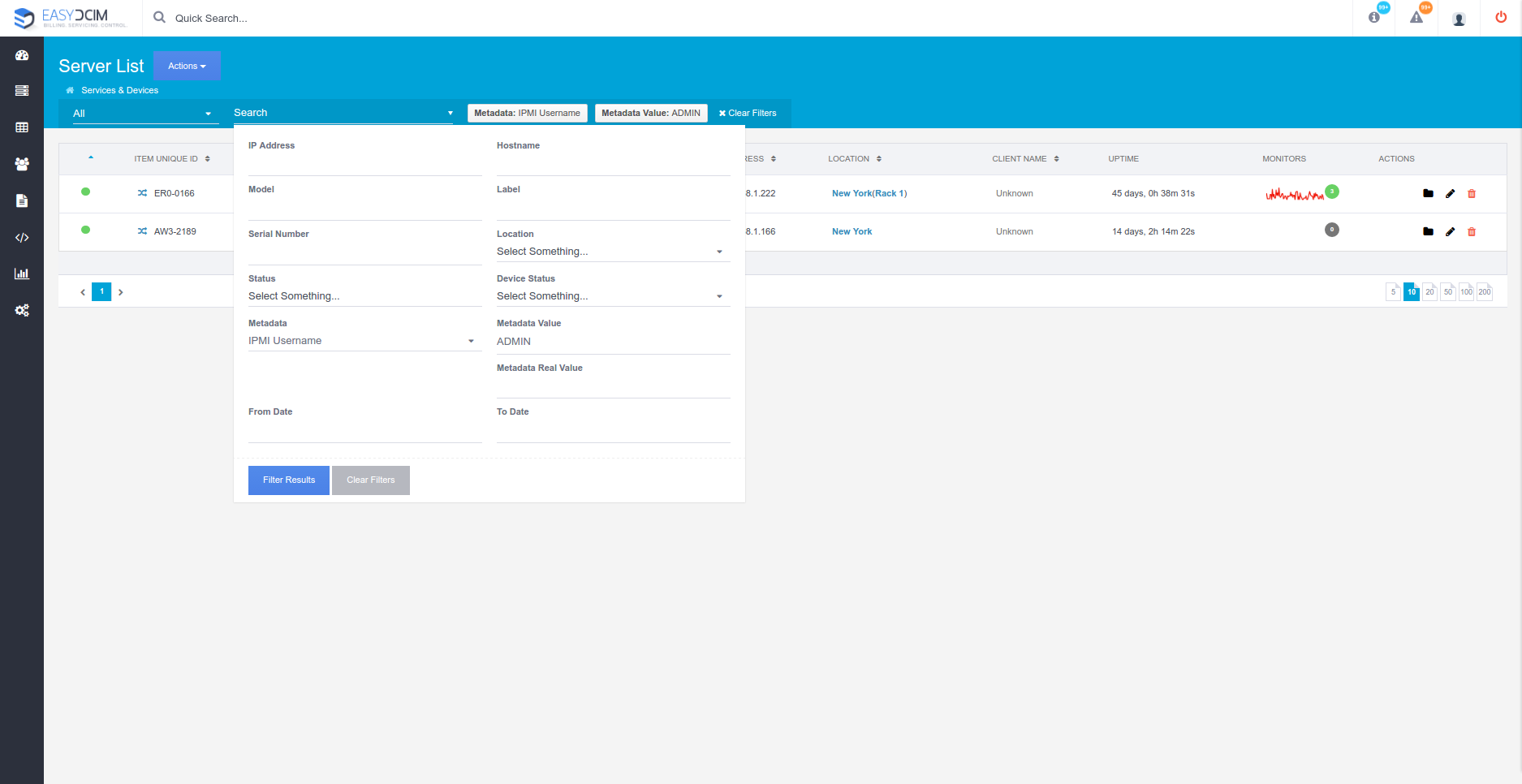Open the warning alerts notification icon

(x=1416, y=17)
